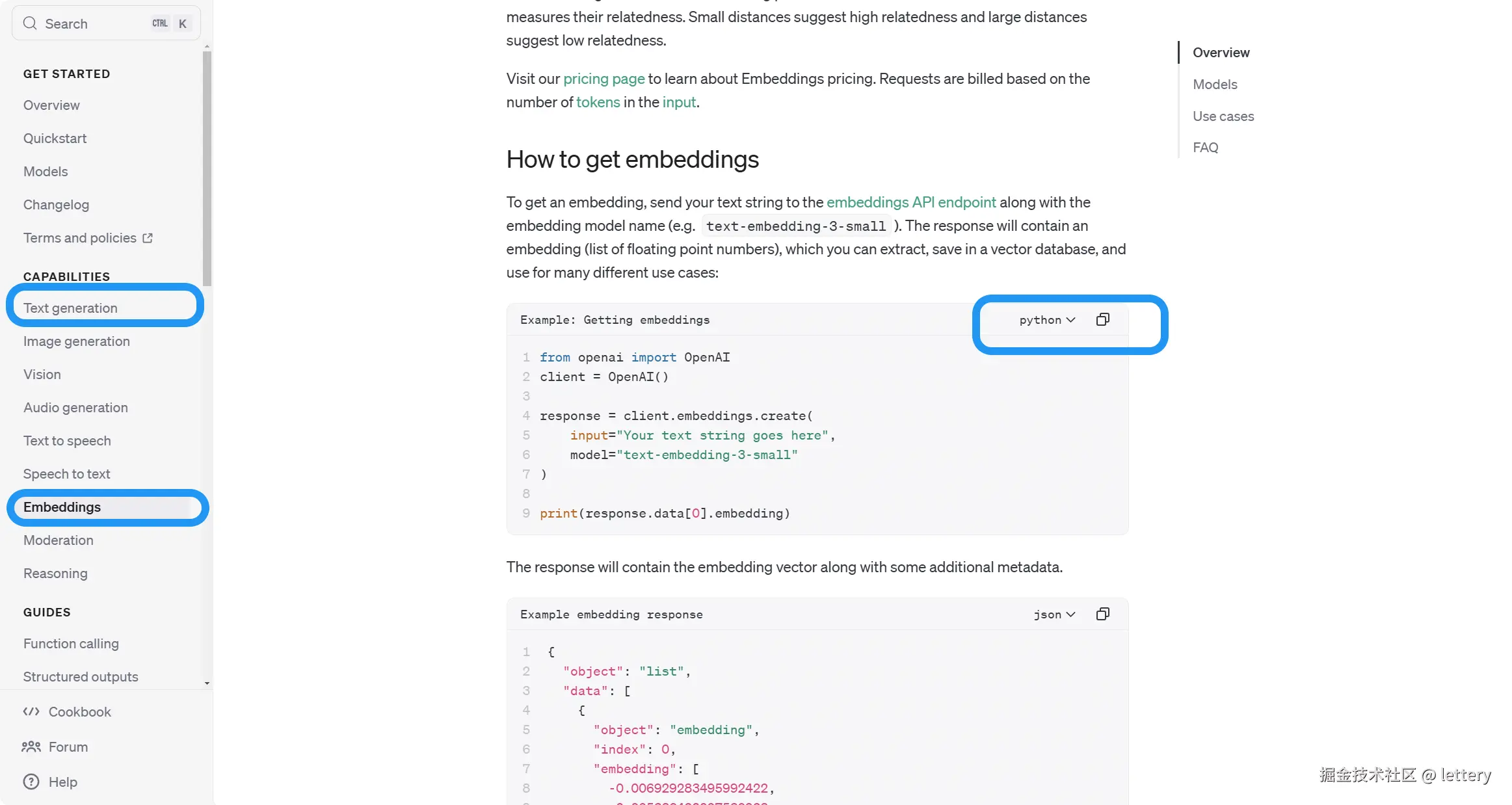The width and height of the screenshot is (1512, 805).
Task: Open Structured outputs guide
Action: (x=81, y=677)
